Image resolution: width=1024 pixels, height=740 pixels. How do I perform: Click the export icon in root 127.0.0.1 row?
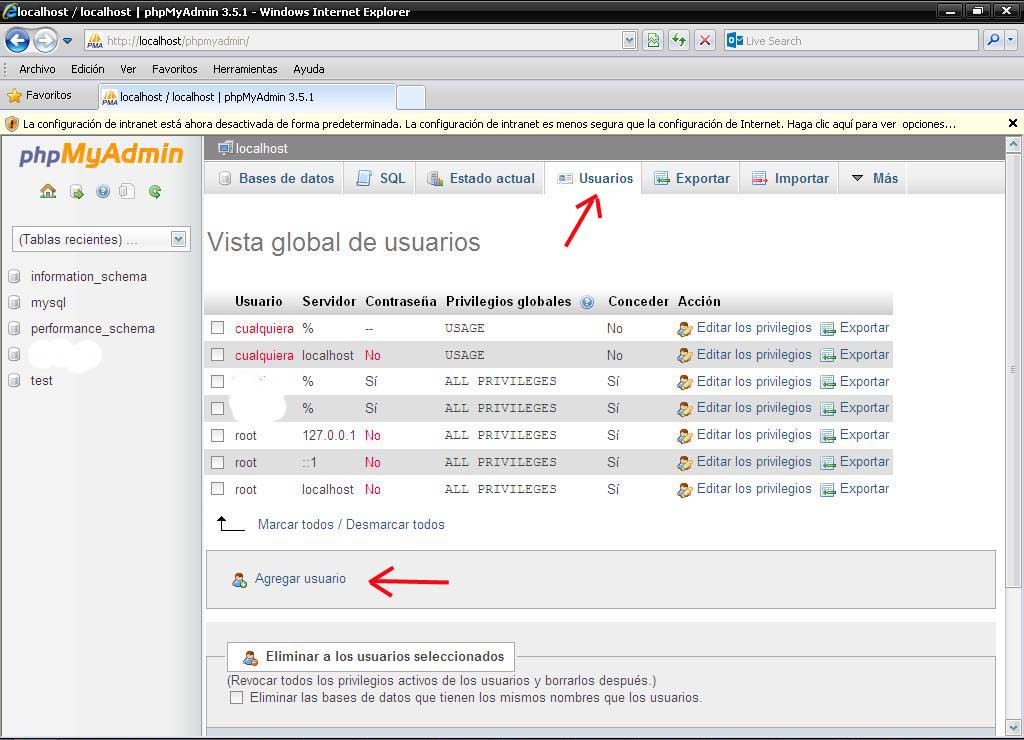click(827, 436)
